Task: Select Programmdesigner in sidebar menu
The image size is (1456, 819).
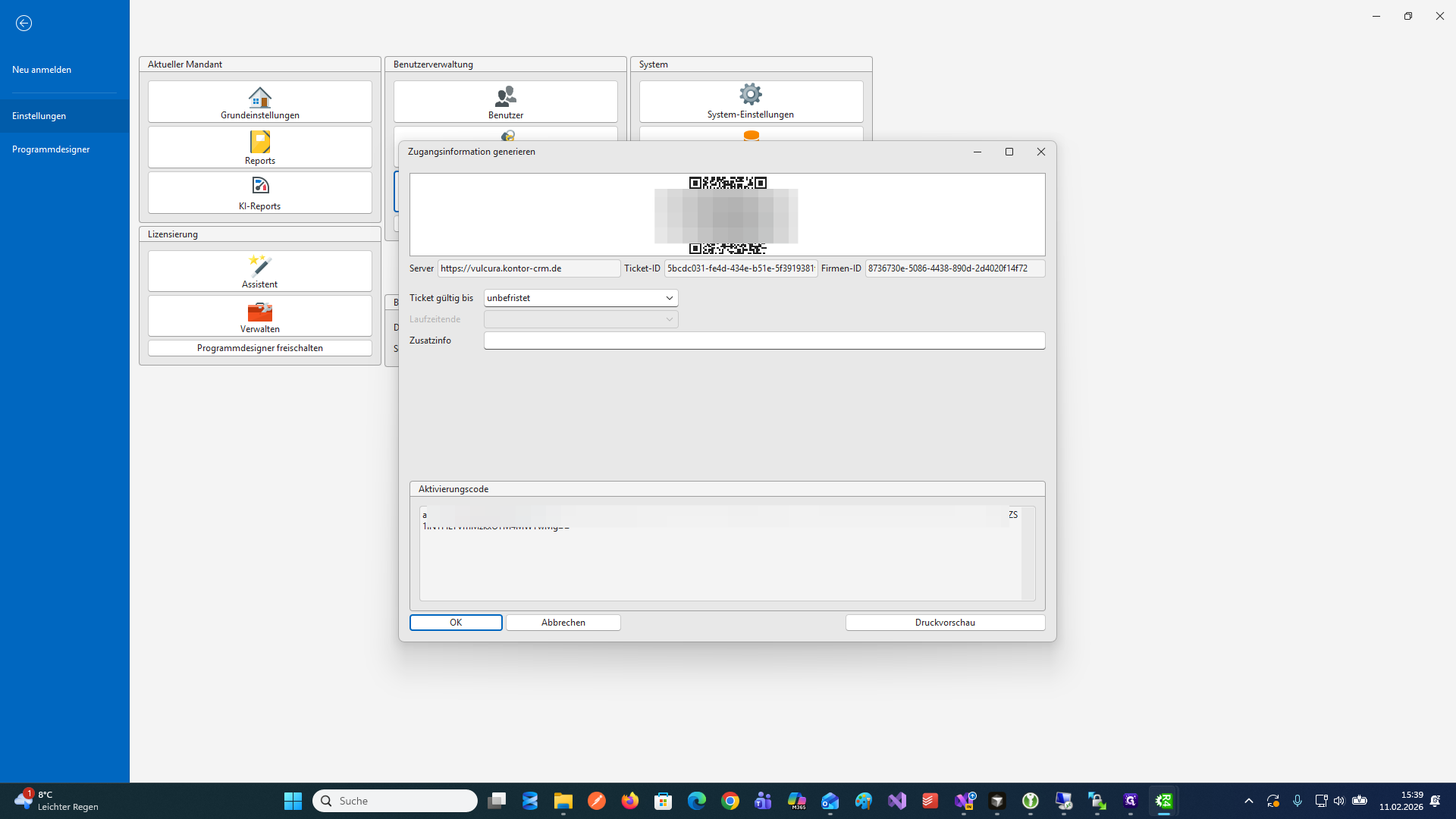Action: tap(51, 149)
